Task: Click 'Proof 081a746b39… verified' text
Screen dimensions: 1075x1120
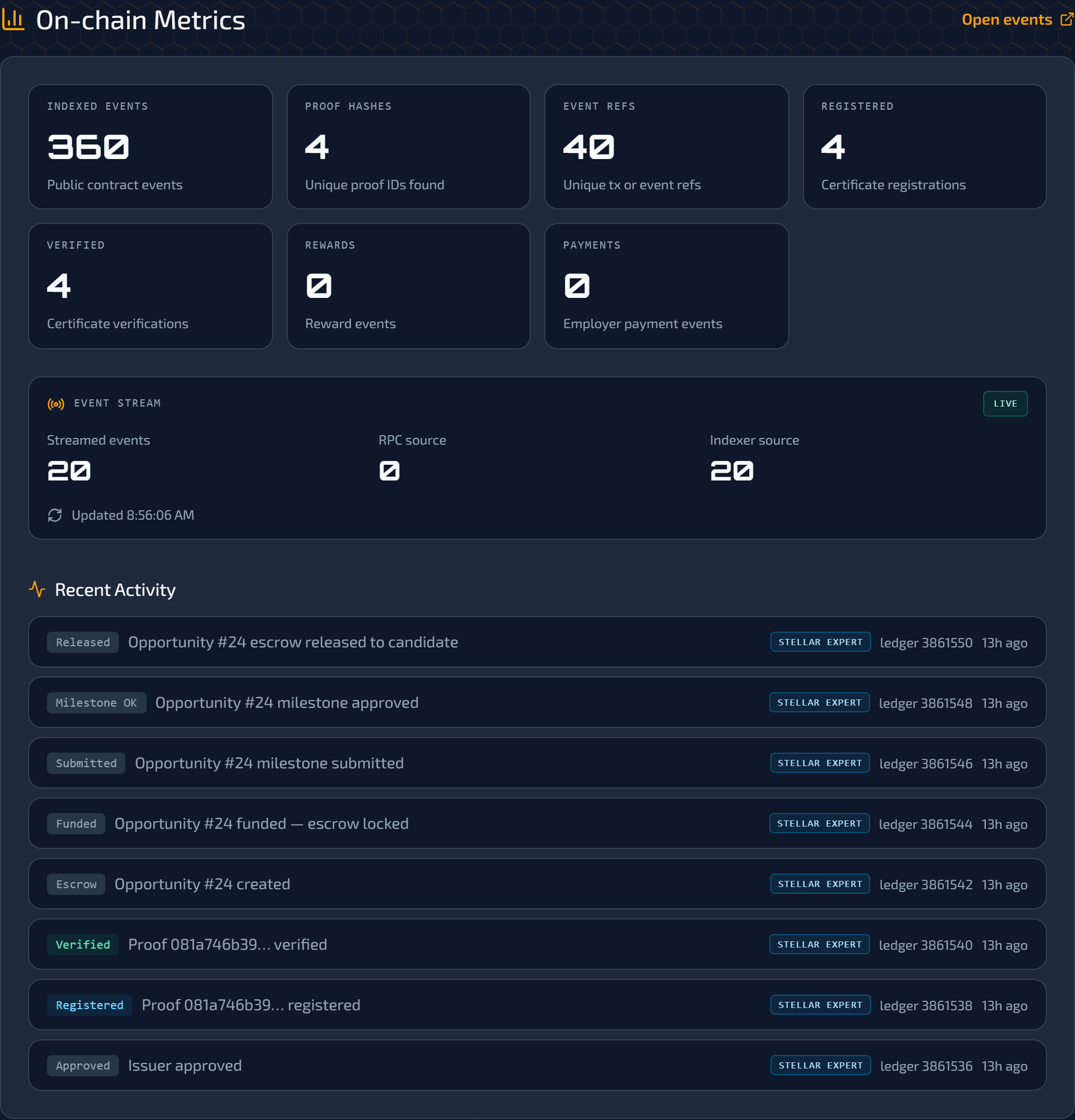Action: (x=227, y=945)
